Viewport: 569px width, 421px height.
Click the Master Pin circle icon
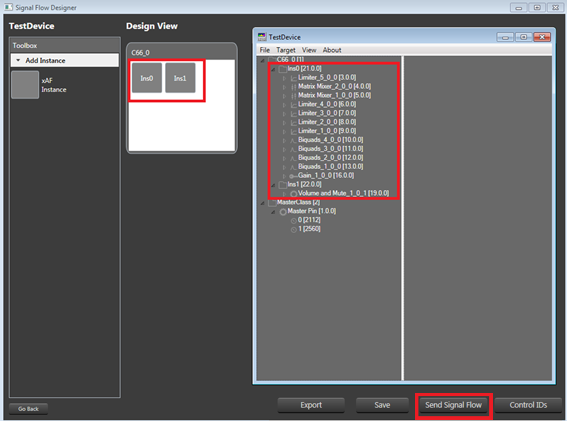point(283,212)
